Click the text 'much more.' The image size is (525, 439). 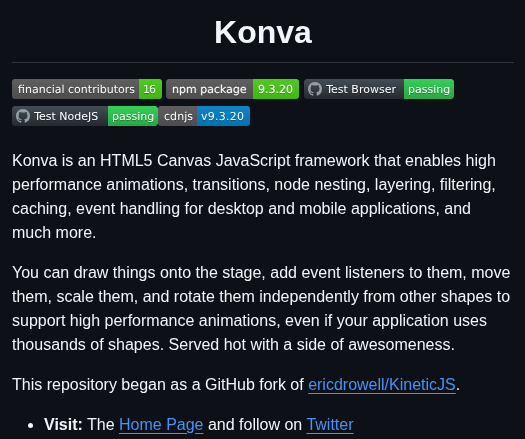[x=54, y=233]
